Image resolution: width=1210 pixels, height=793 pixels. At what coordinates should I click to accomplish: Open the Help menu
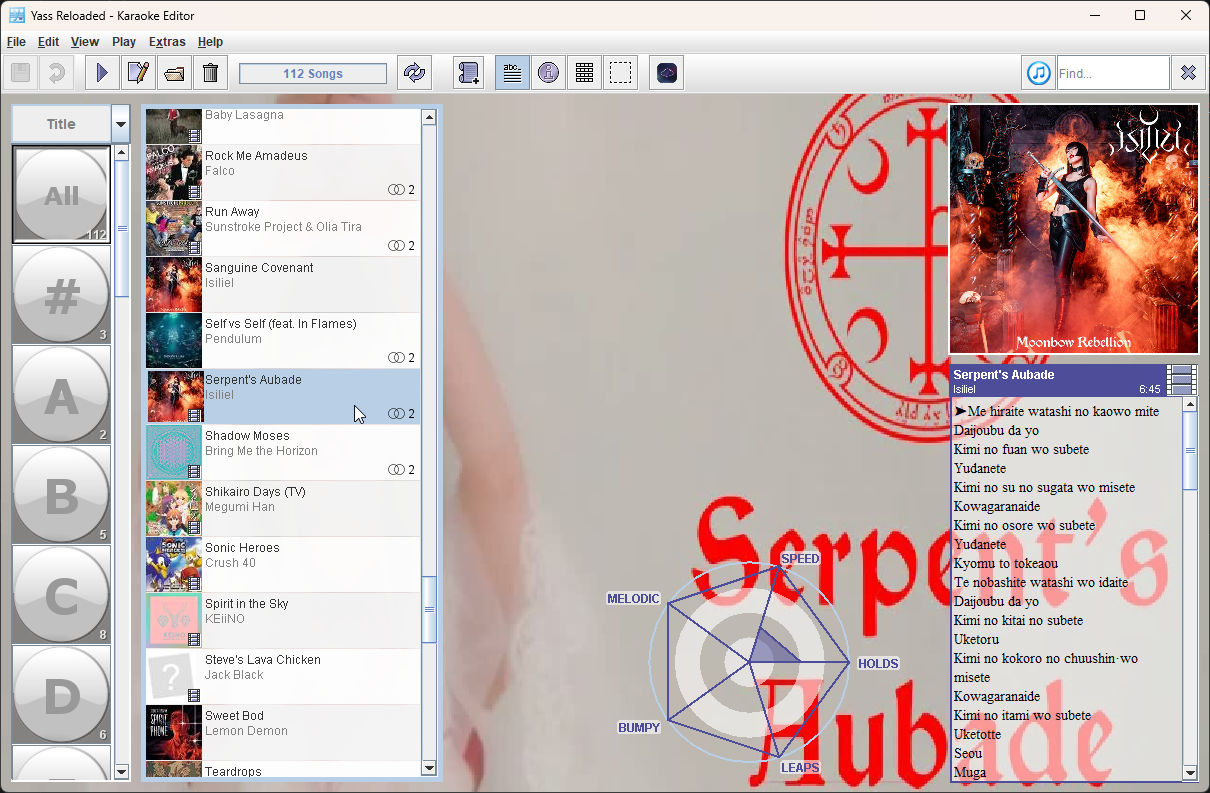coord(210,42)
